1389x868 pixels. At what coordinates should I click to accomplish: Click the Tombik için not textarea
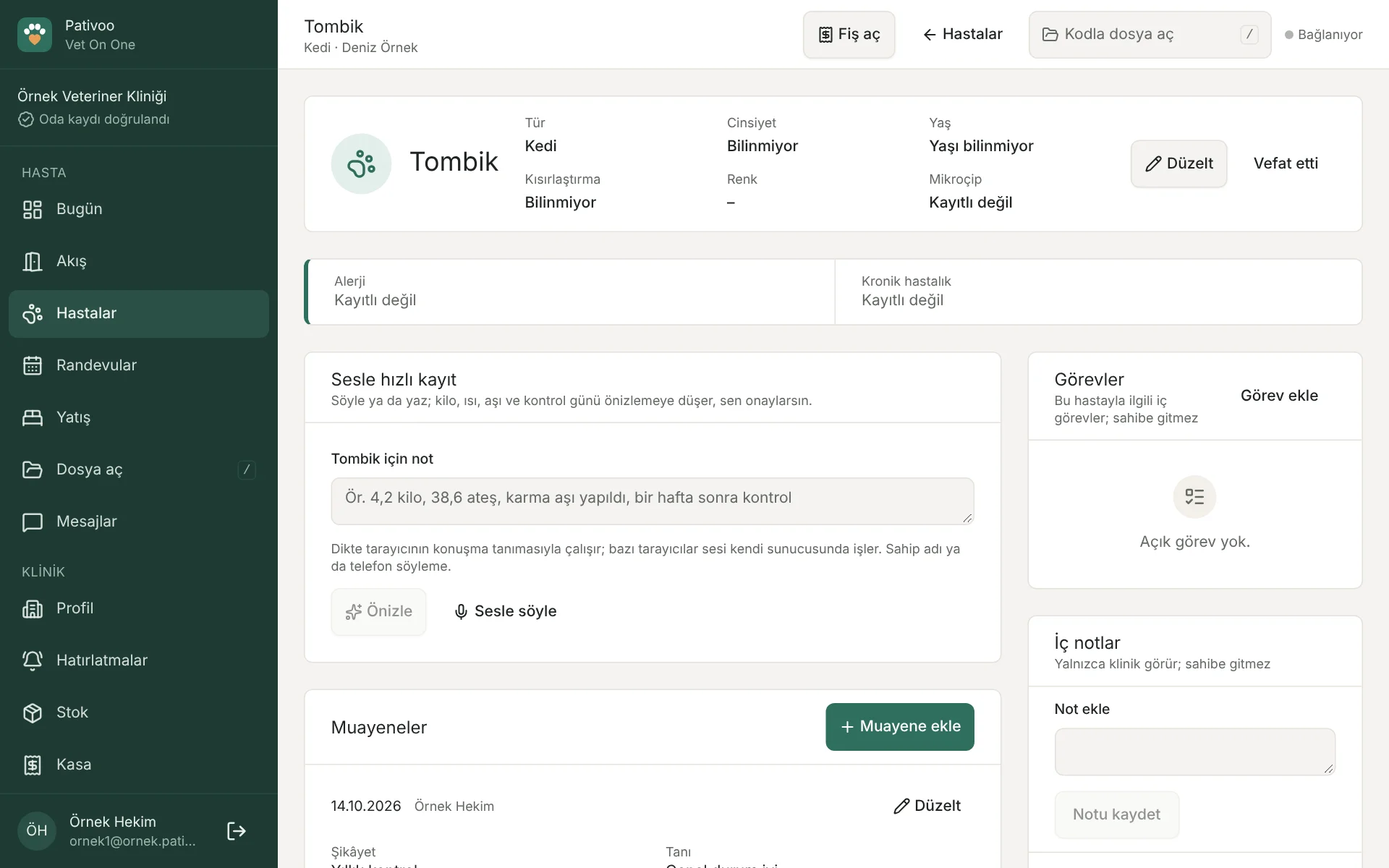tap(652, 501)
